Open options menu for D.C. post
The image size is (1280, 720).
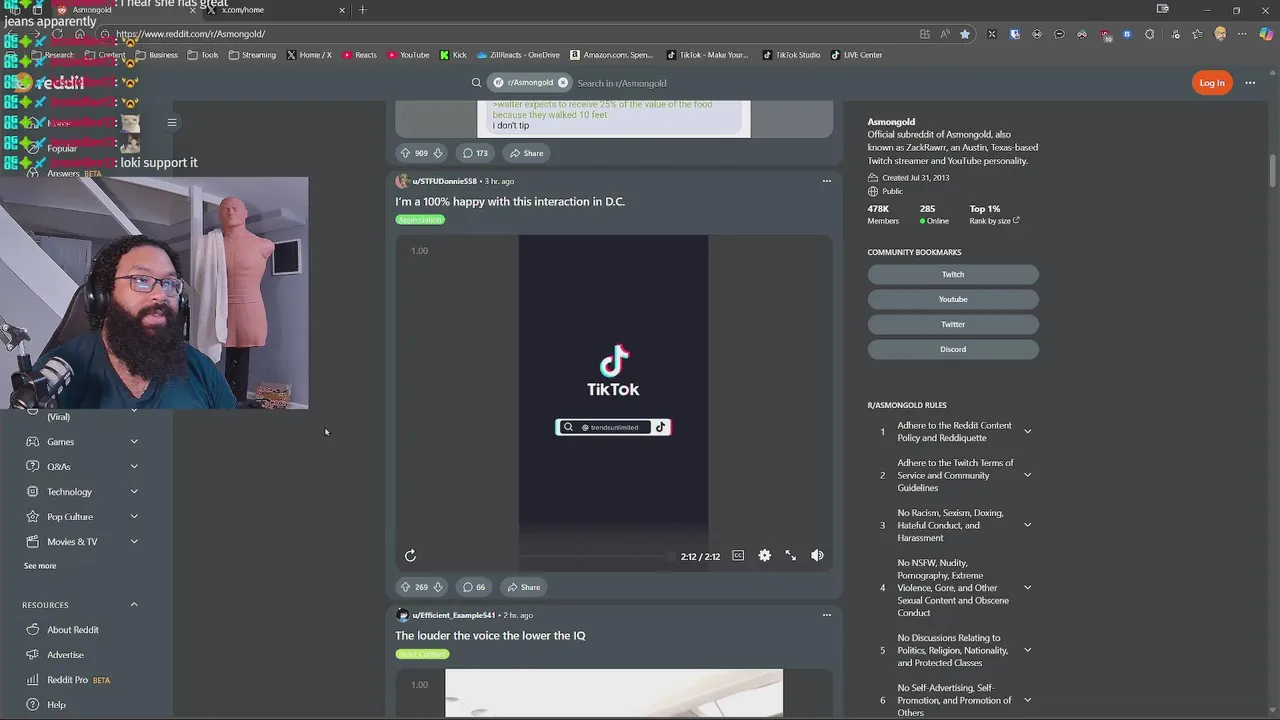pyautogui.click(x=826, y=181)
